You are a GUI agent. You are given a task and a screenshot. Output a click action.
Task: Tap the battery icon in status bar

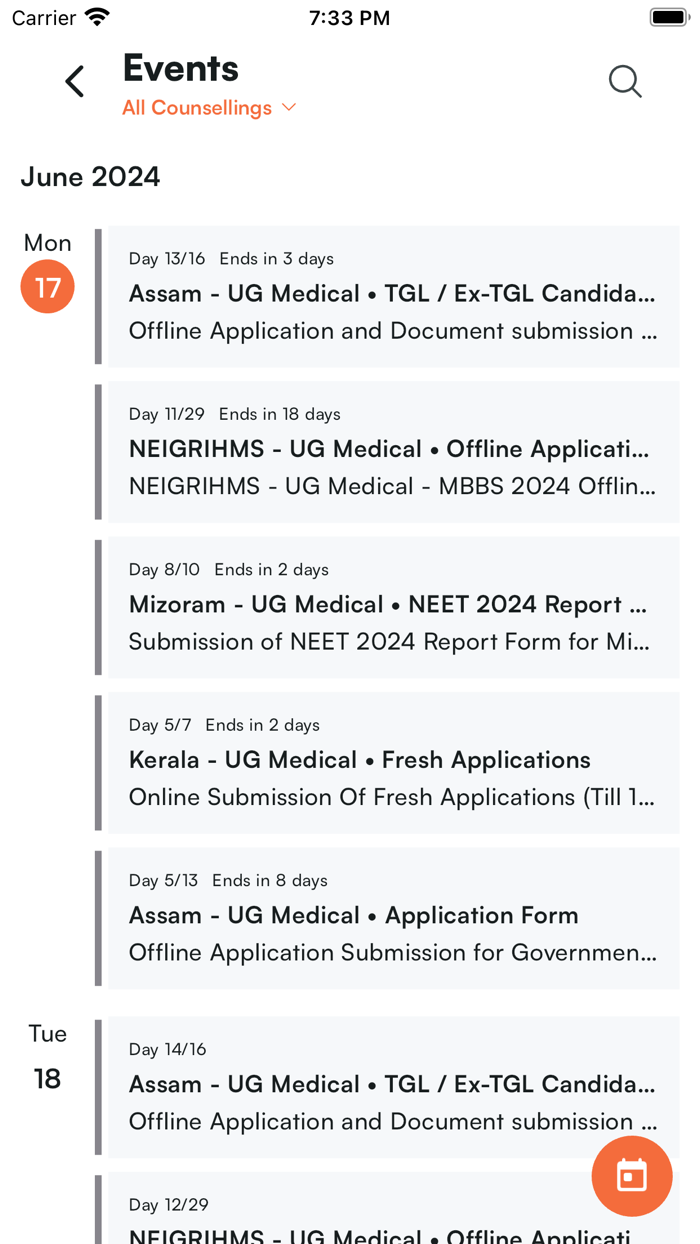coord(667,17)
